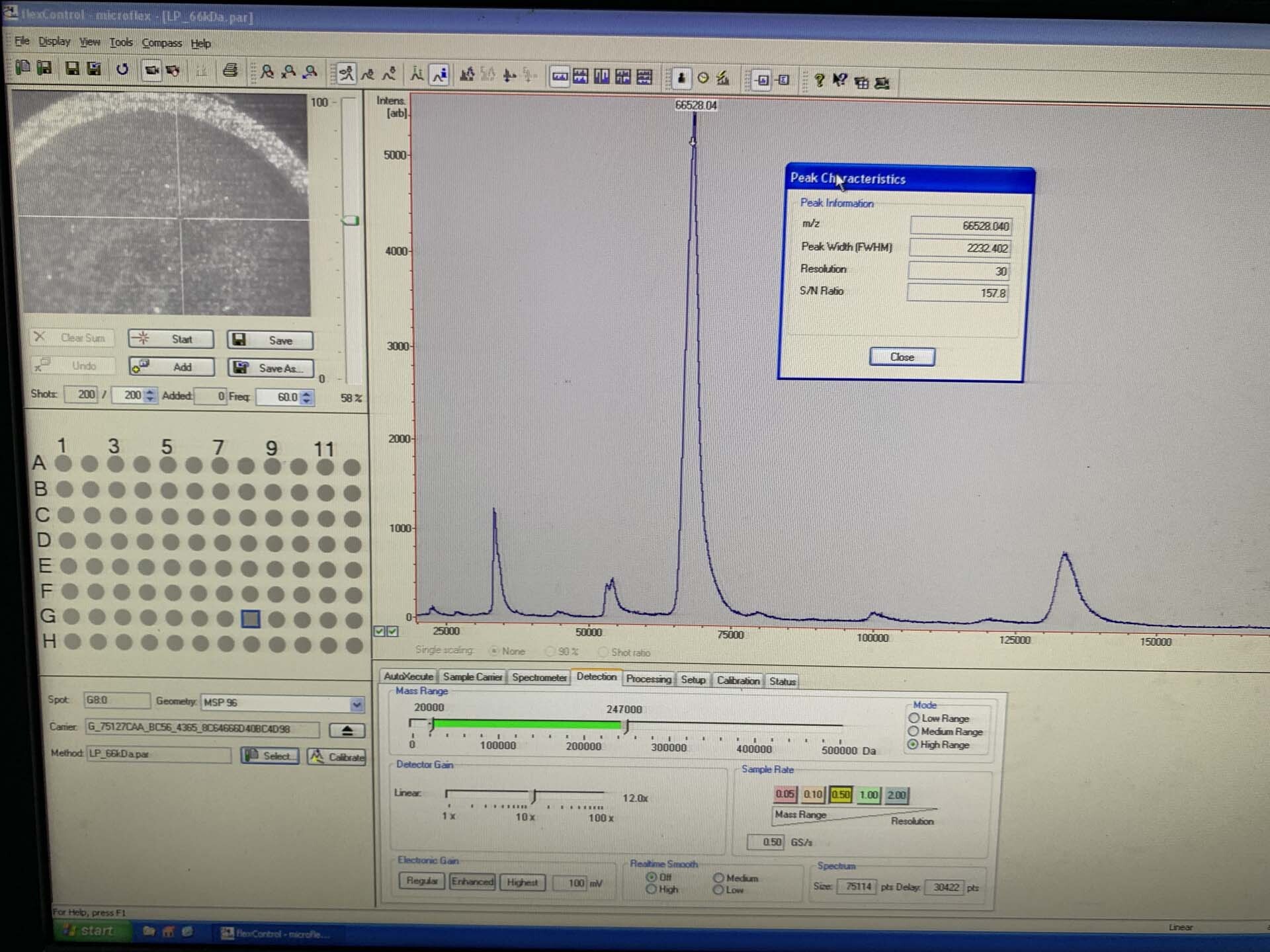This screenshot has height=952, width=1270.
Task: Open a method file from the toolbar
Action: (22, 68)
